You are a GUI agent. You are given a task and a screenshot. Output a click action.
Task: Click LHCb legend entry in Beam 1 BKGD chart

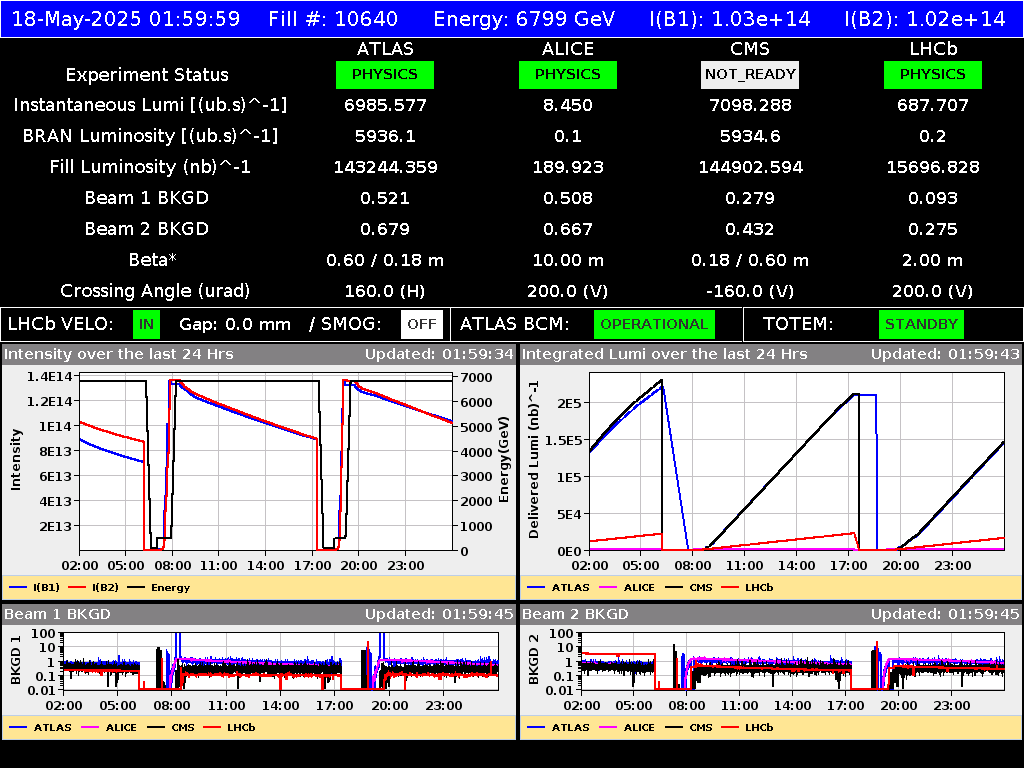(229, 727)
